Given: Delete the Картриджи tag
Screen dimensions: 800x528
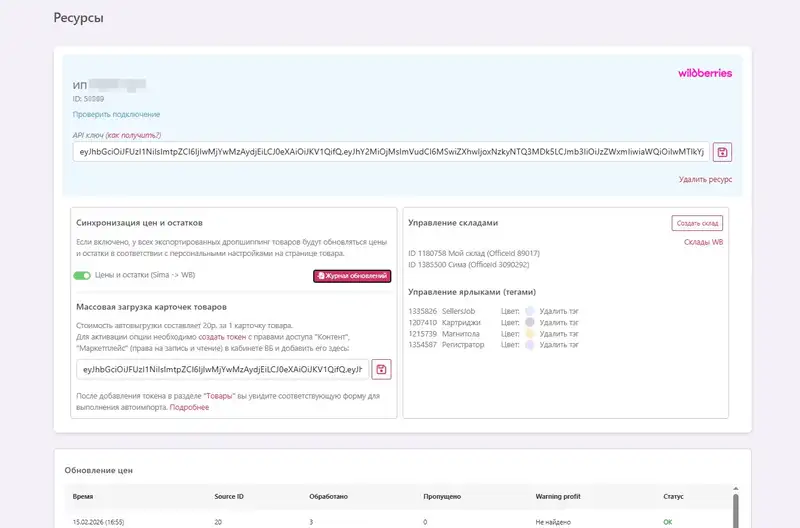Looking at the screenshot, I should [x=559, y=322].
